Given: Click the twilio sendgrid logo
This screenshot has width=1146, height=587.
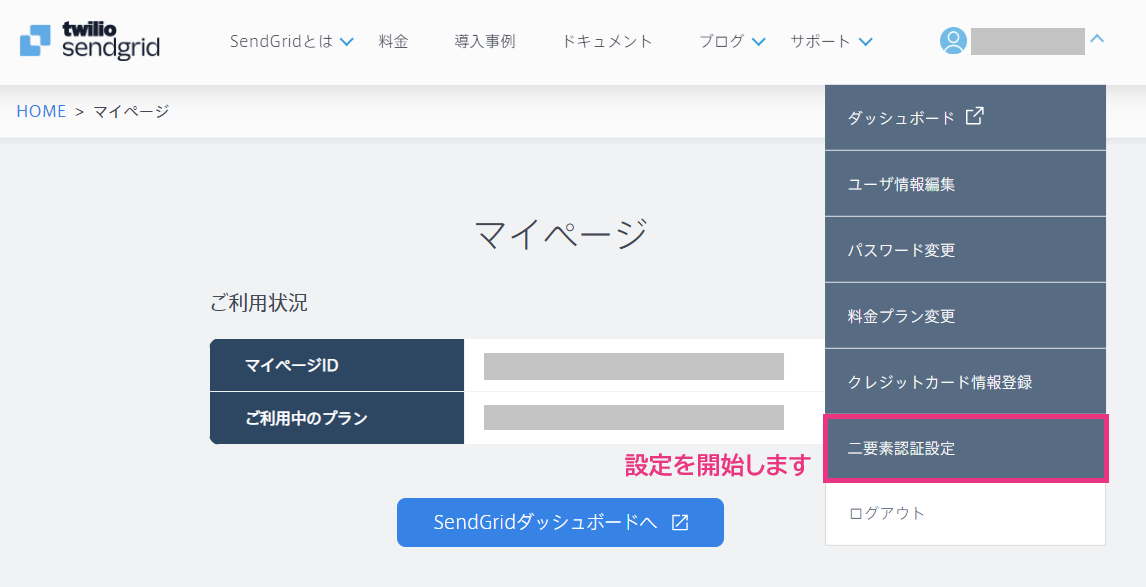Looking at the screenshot, I should click(89, 41).
